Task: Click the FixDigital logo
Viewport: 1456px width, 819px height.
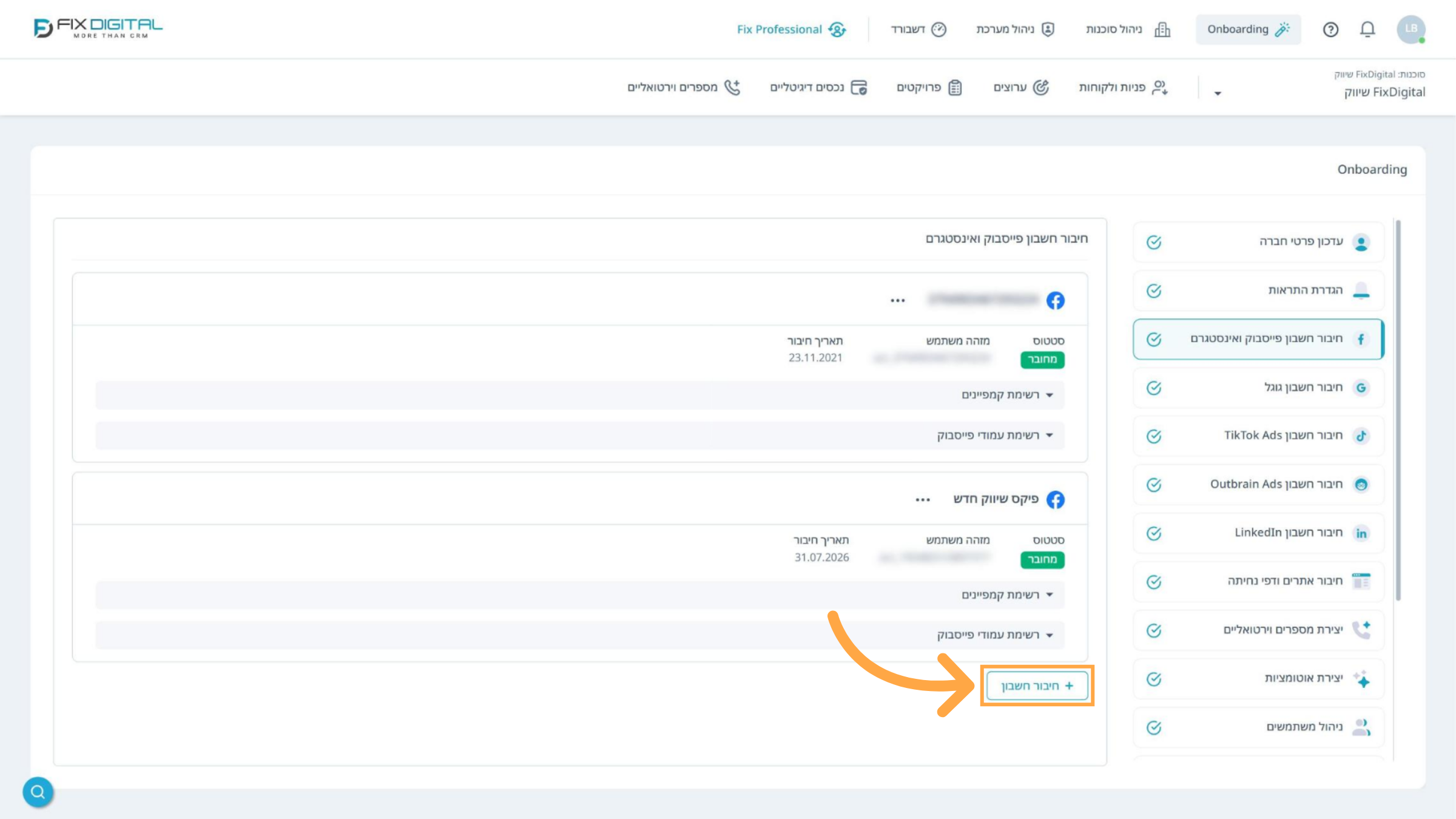Action: pos(98,28)
